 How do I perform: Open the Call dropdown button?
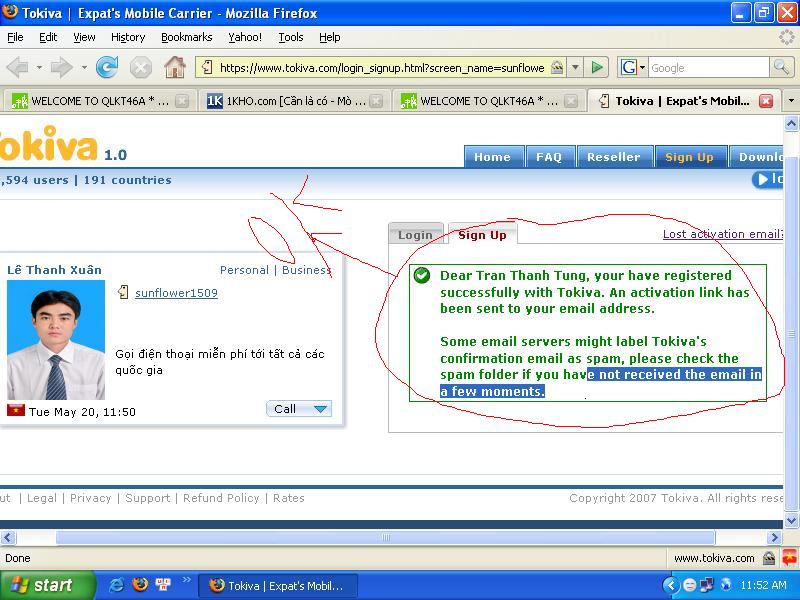pos(299,409)
